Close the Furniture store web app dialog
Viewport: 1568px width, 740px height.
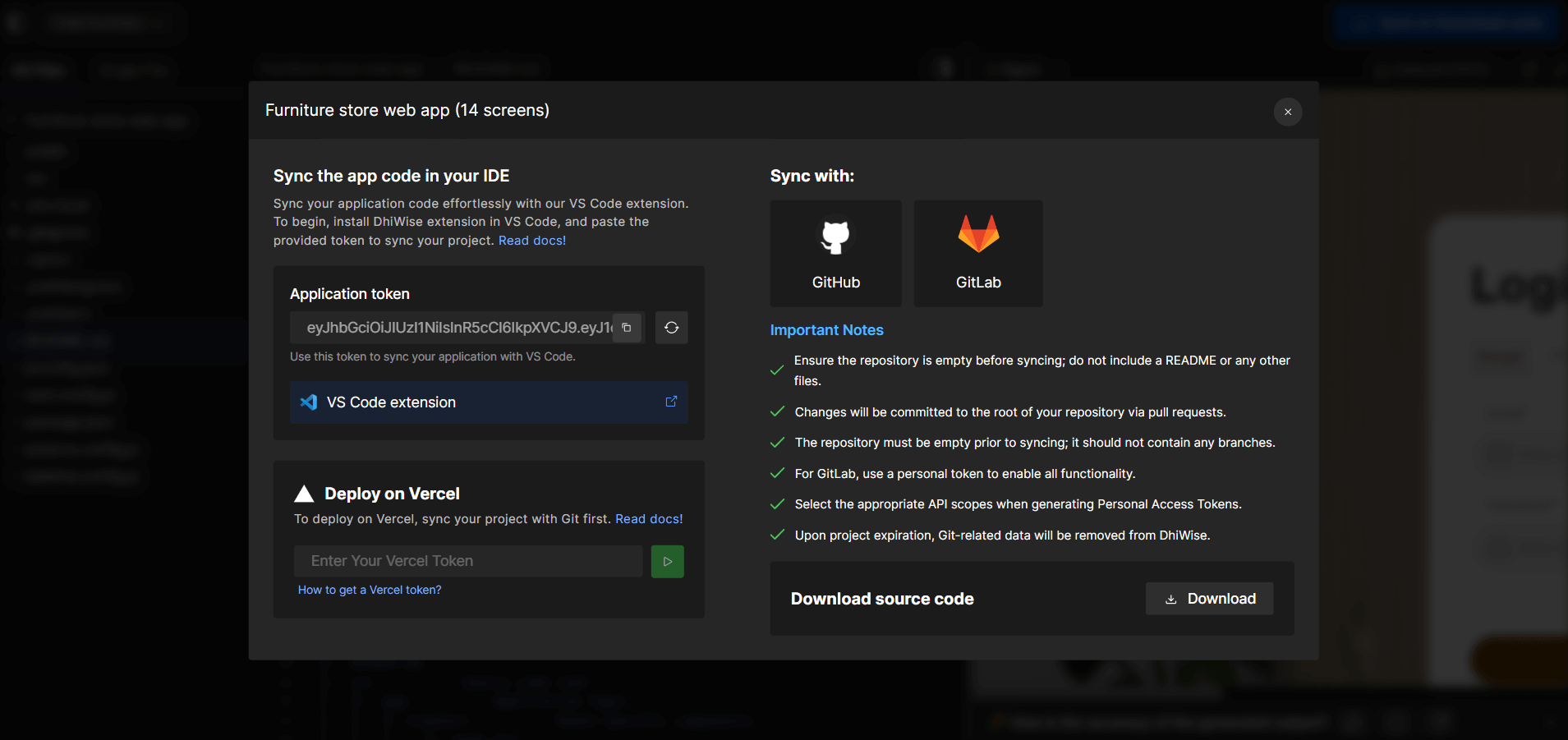pos(1288,112)
